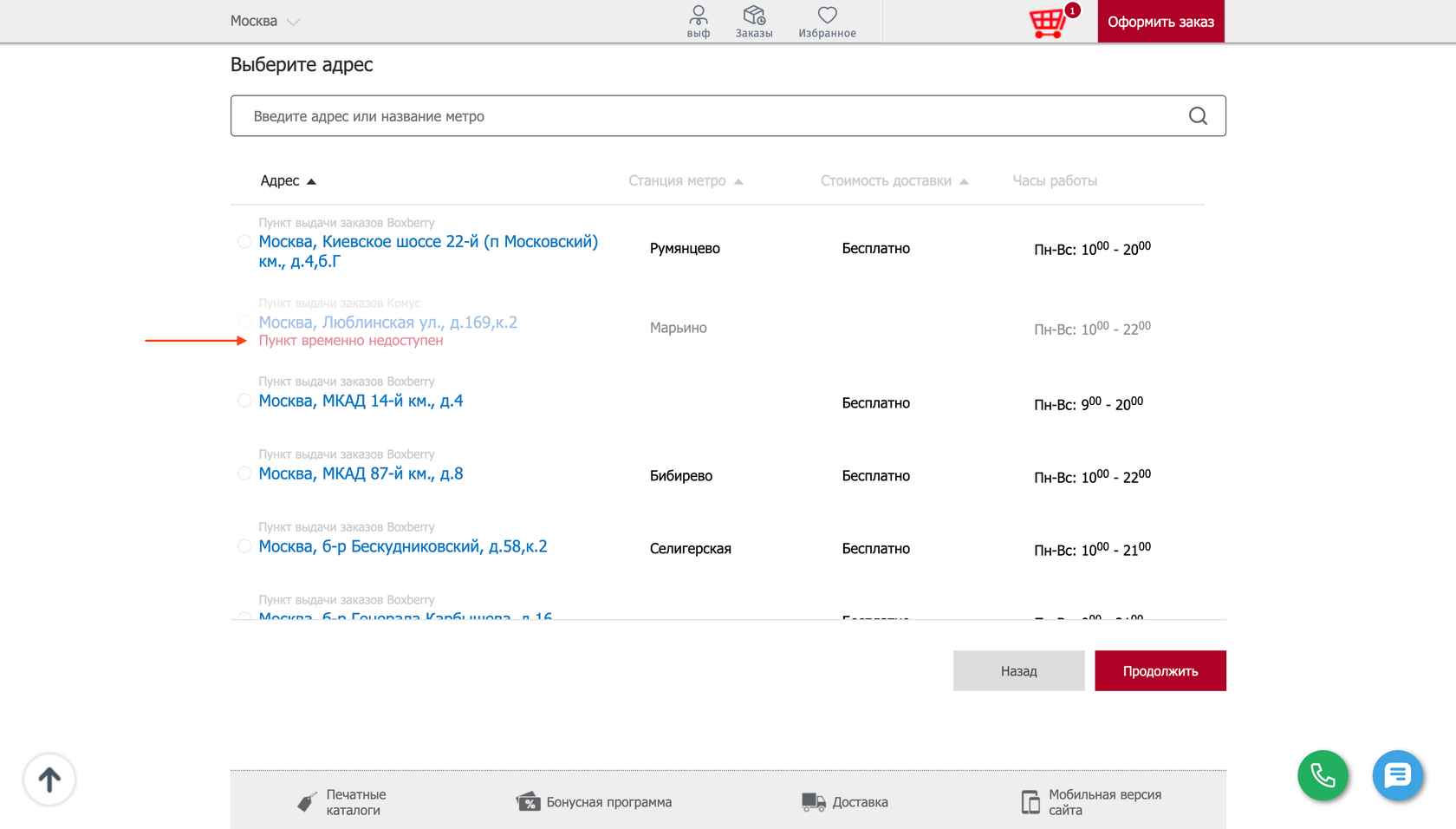The height and width of the screenshot is (829, 1456).
Task: Open the Избранное favorites heart icon
Action: point(828,16)
